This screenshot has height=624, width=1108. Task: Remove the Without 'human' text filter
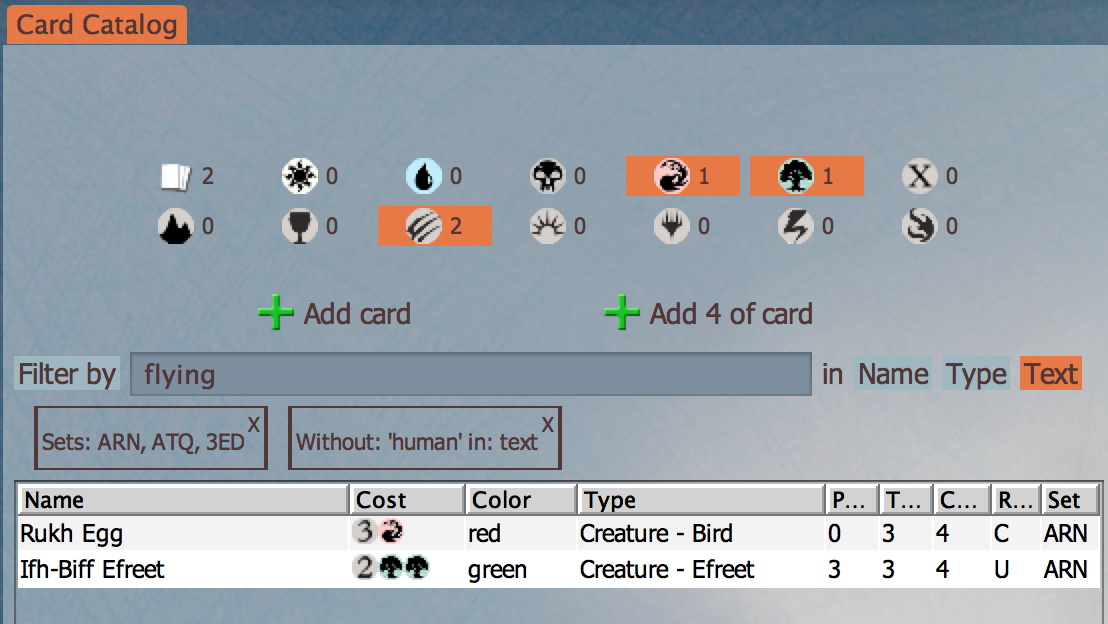[x=548, y=424]
